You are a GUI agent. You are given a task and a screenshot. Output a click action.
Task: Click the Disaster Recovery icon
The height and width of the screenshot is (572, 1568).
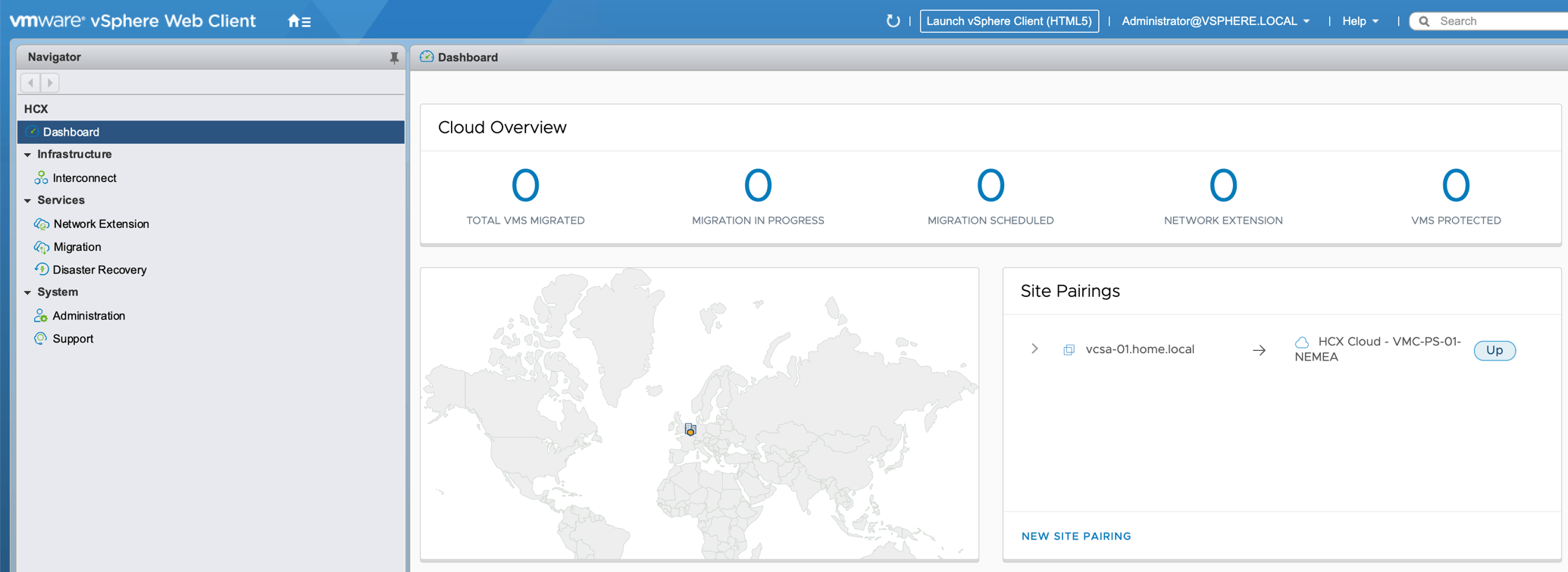[41, 270]
